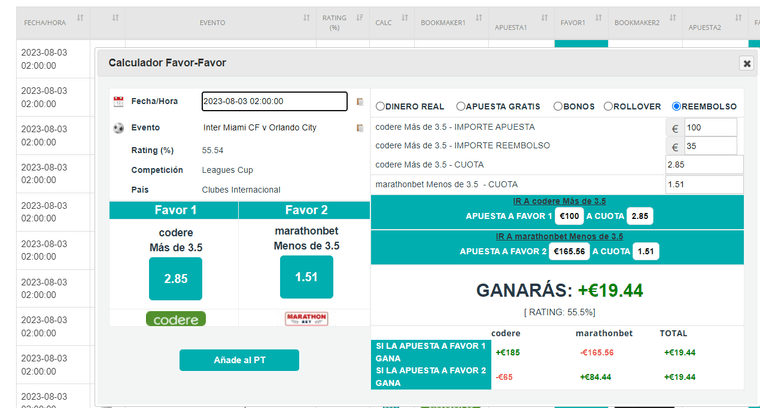Click the codere CUOTA field showing 2.85
The height and width of the screenshot is (408, 760).
tap(704, 165)
